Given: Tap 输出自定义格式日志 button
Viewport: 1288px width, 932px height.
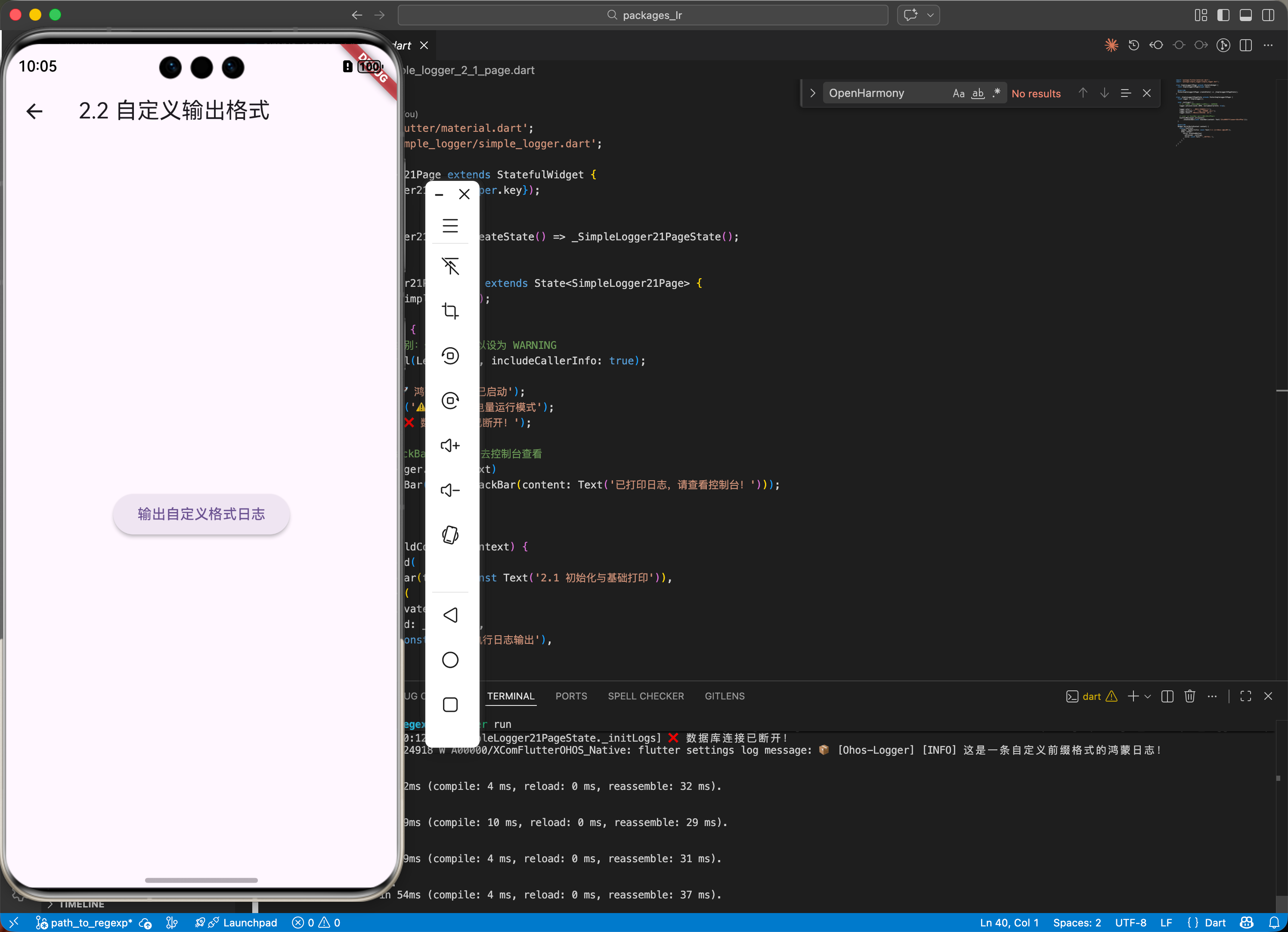Looking at the screenshot, I should (x=201, y=514).
